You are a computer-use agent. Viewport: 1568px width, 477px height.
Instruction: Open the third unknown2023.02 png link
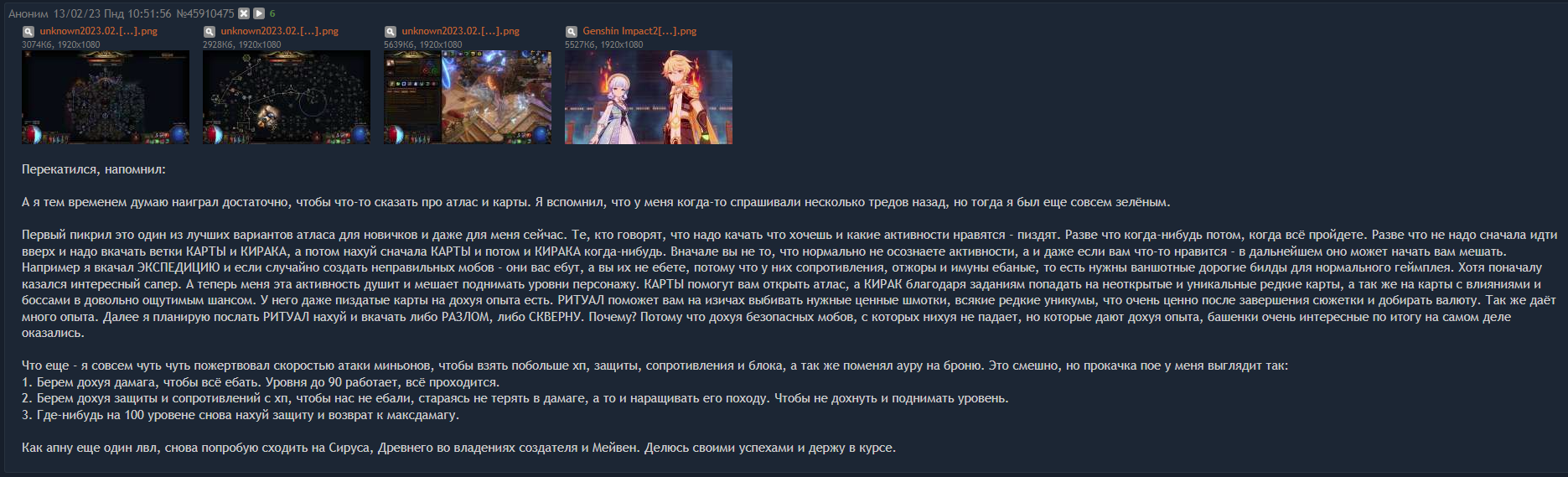461,31
